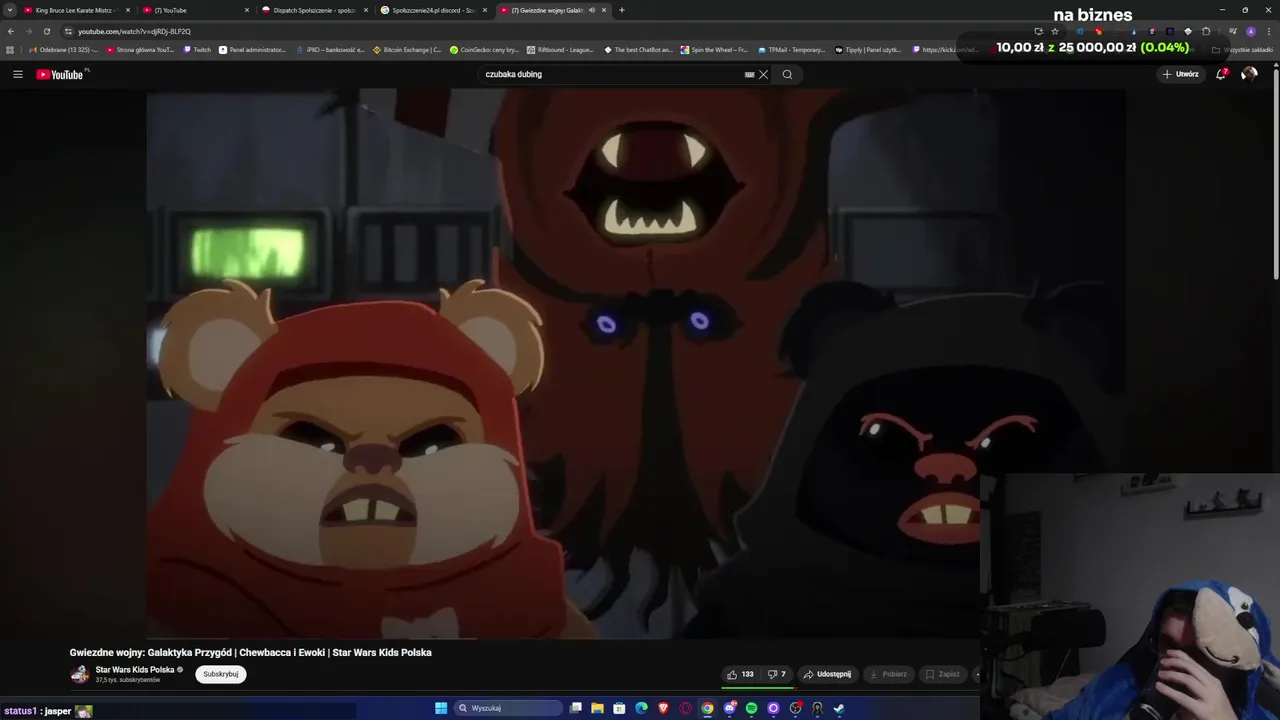Screen dimensions: 1280x720
Task: Bookmark this page with the star icon
Action: (x=1055, y=31)
